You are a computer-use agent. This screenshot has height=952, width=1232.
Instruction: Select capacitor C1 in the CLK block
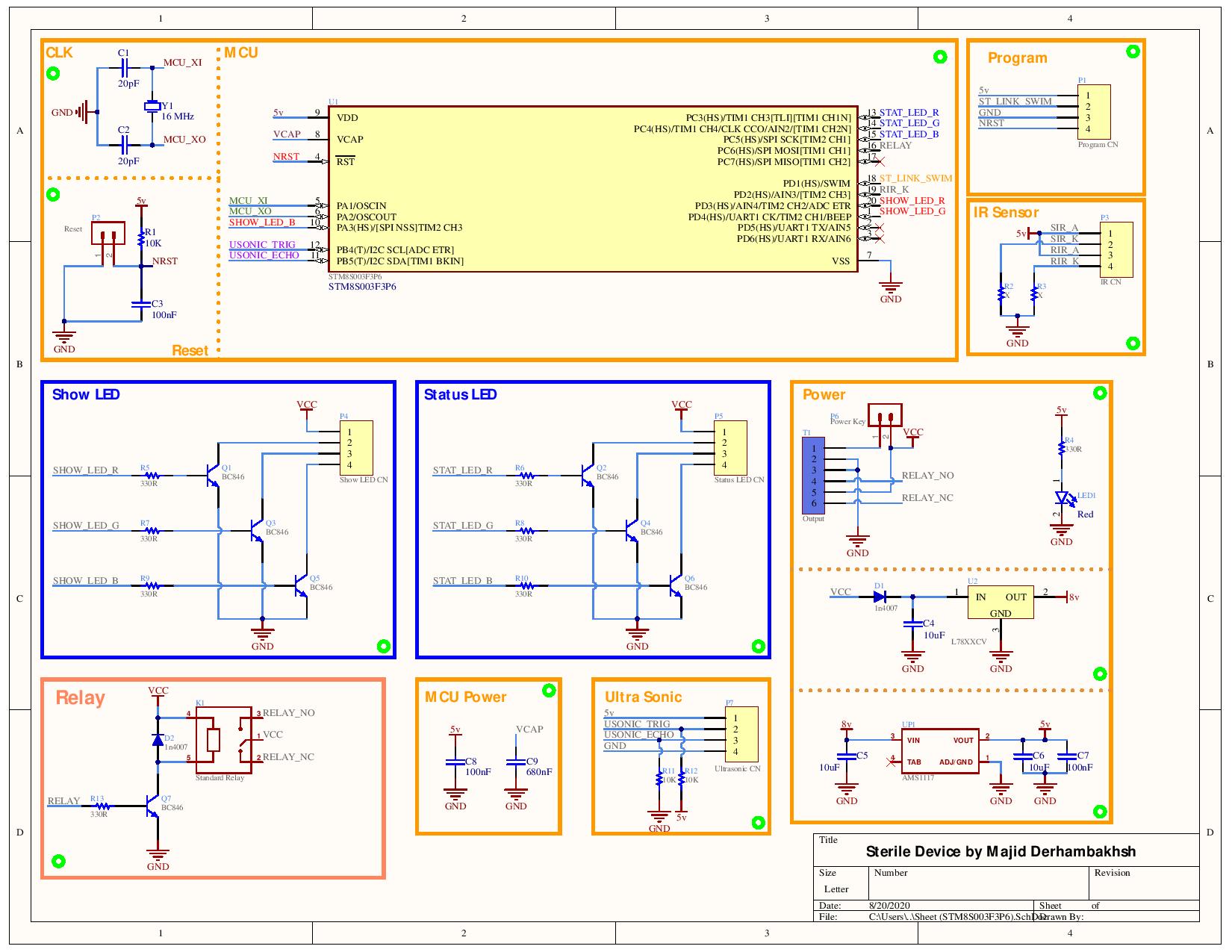point(125,68)
